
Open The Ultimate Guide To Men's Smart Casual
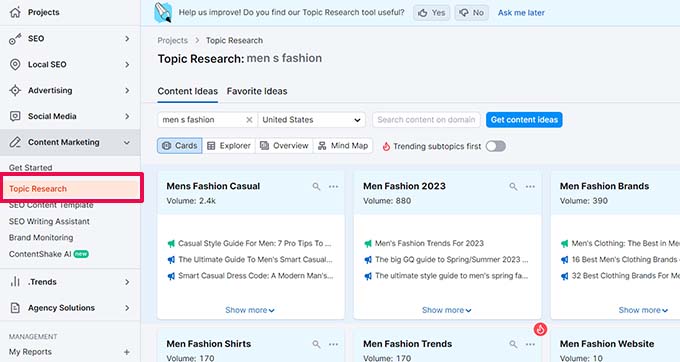pos(255,260)
